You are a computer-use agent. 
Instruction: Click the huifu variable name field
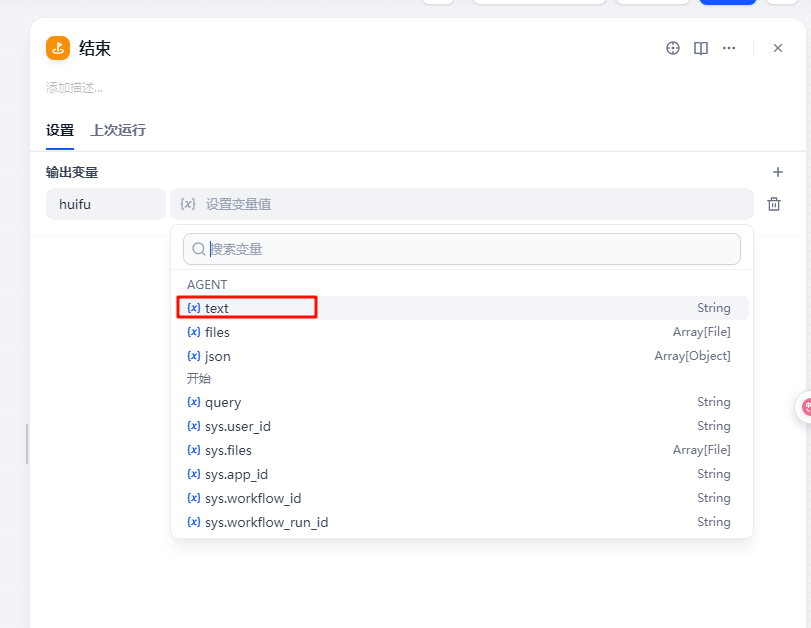[105, 204]
